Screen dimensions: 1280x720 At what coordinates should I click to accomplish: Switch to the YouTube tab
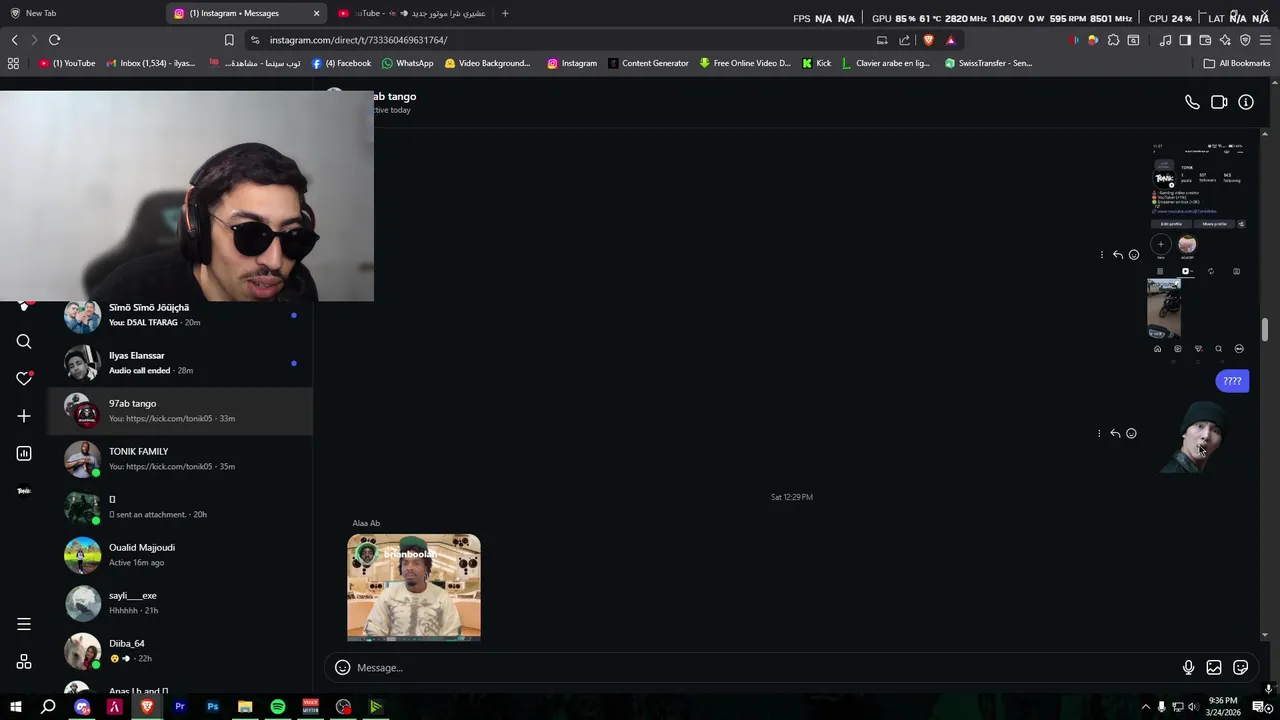click(410, 13)
